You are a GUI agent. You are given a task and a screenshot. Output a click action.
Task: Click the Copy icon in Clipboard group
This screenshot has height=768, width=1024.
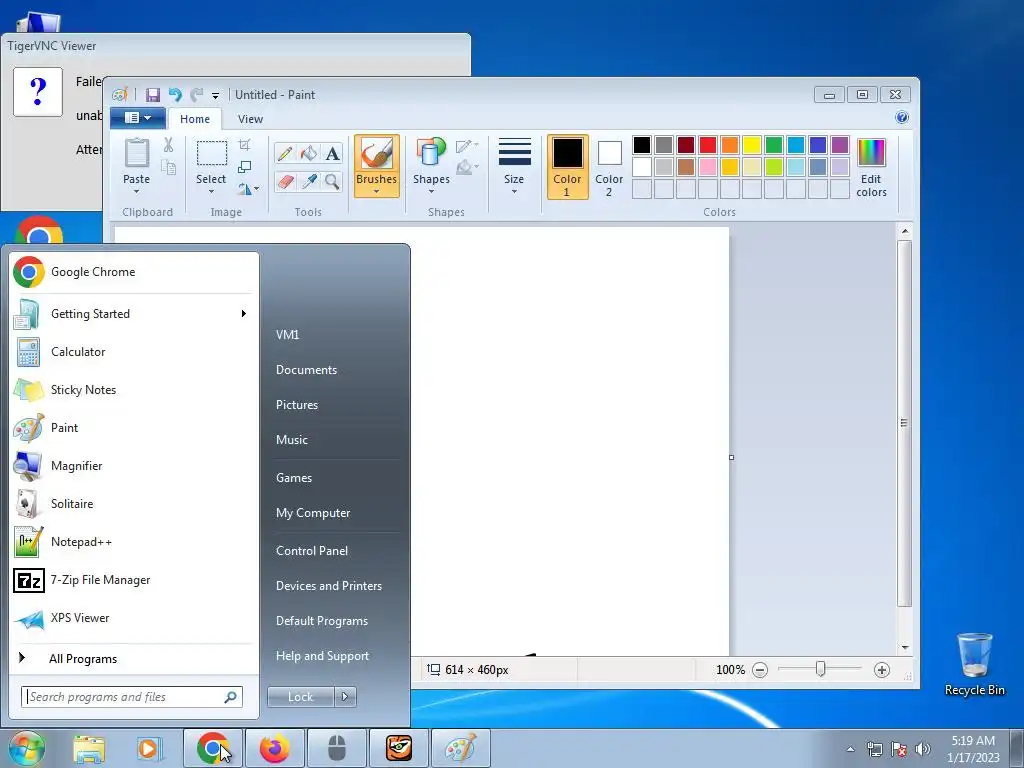pyautogui.click(x=168, y=168)
